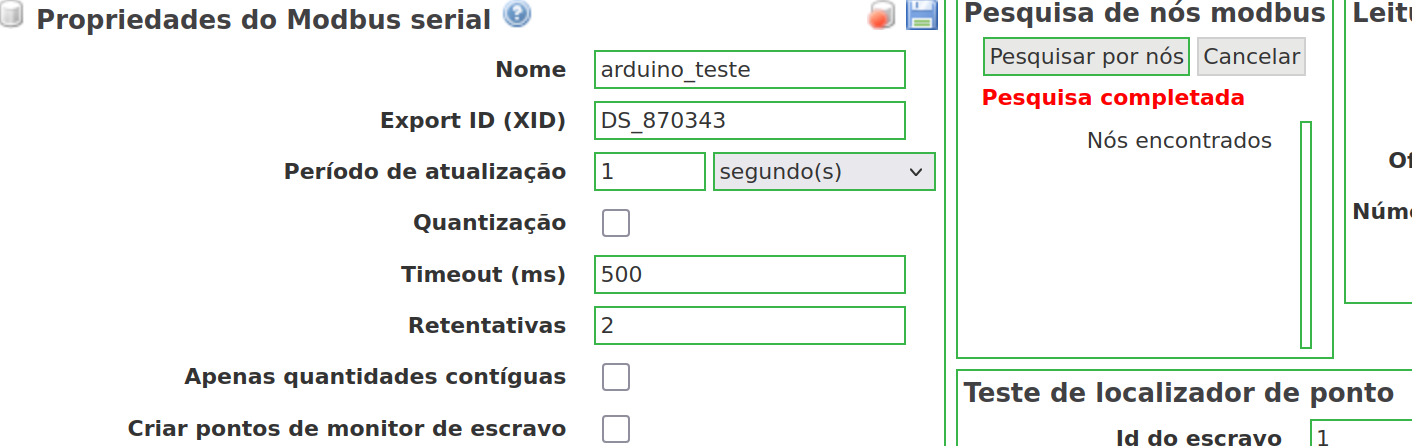1412x446 pixels.
Task: Click the save floppy disk icon
Action: pyautogui.click(x=921, y=15)
